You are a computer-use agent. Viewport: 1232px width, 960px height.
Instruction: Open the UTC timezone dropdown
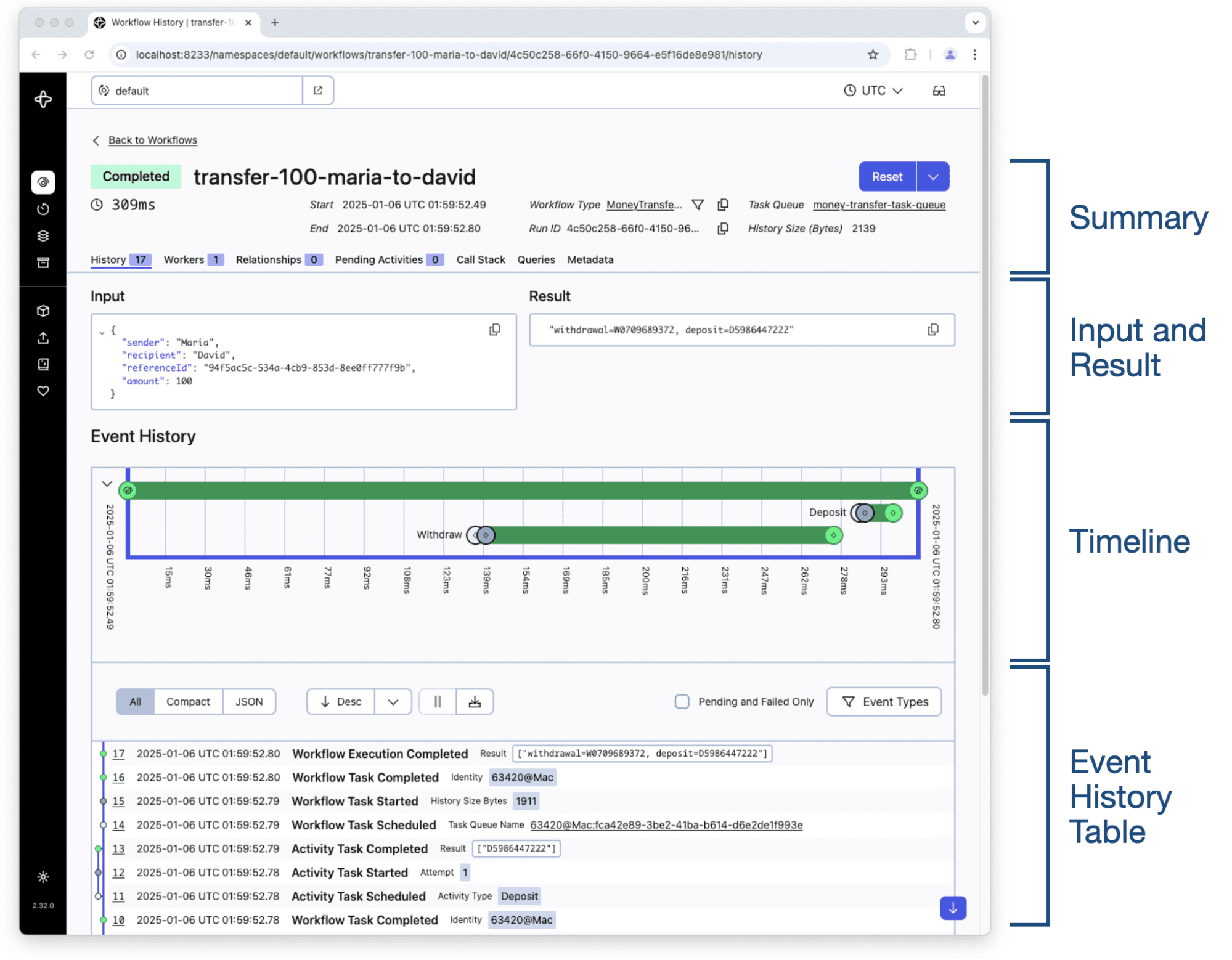[x=873, y=91]
